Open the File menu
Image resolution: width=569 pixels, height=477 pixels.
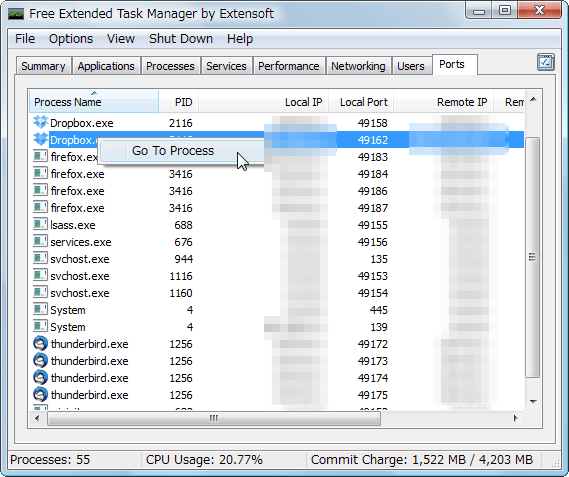click(x=25, y=38)
